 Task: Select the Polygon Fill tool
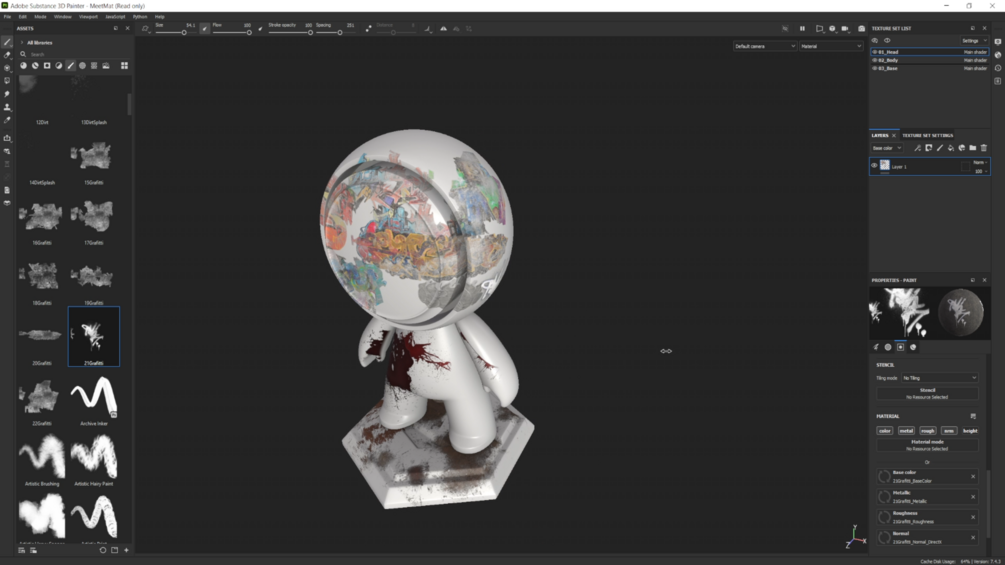coord(7,81)
